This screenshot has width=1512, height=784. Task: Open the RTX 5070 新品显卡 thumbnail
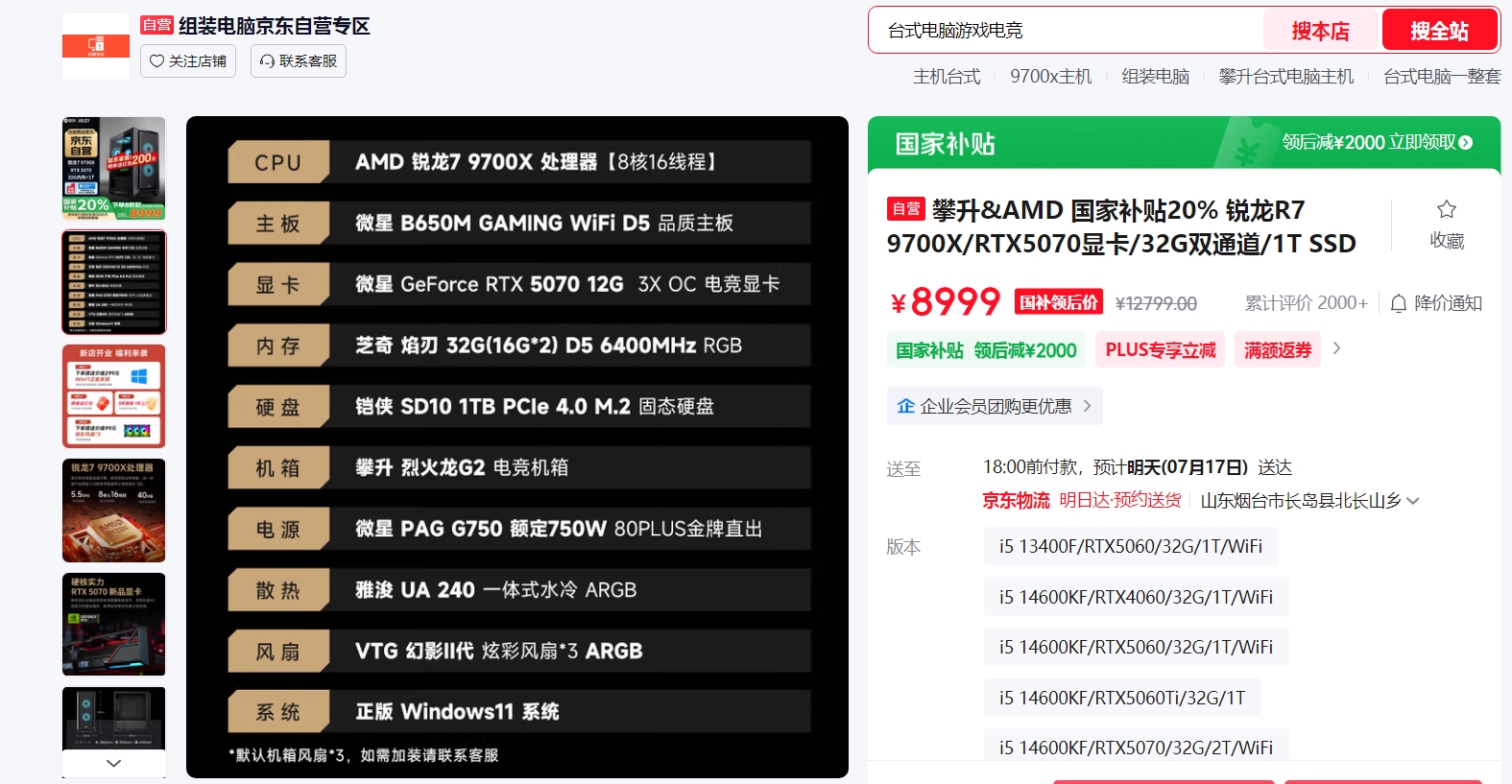(x=114, y=625)
